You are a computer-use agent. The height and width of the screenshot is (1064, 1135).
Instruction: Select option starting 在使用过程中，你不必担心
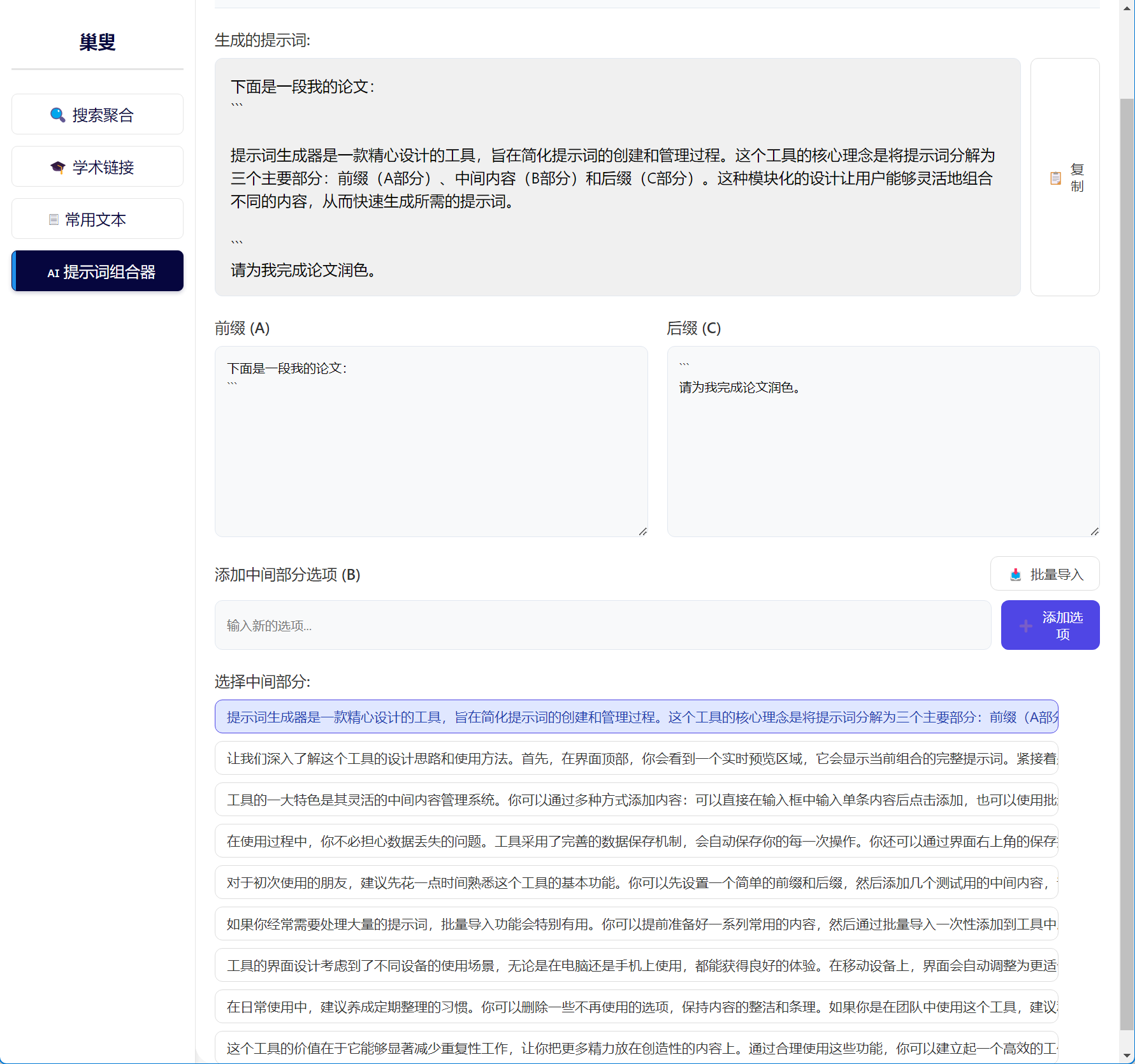click(x=637, y=841)
